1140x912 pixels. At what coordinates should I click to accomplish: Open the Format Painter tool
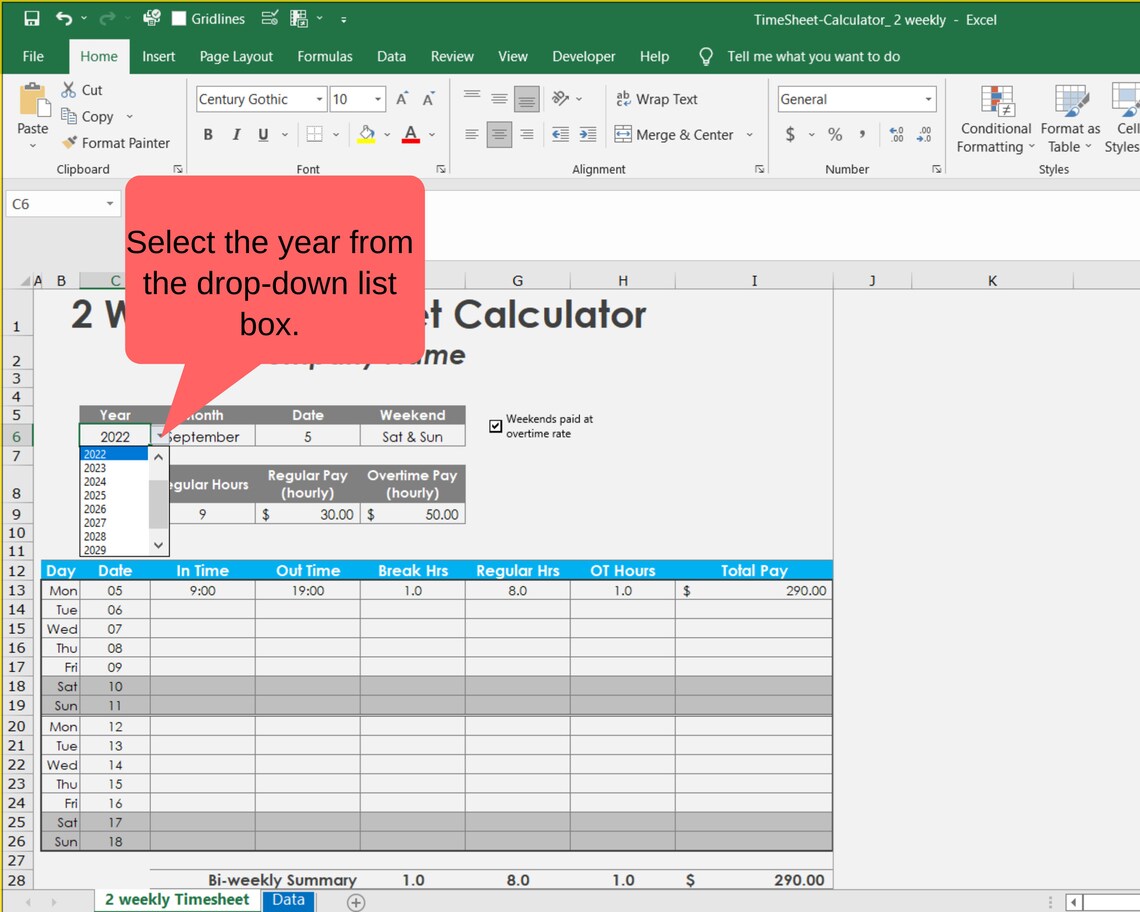click(117, 142)
